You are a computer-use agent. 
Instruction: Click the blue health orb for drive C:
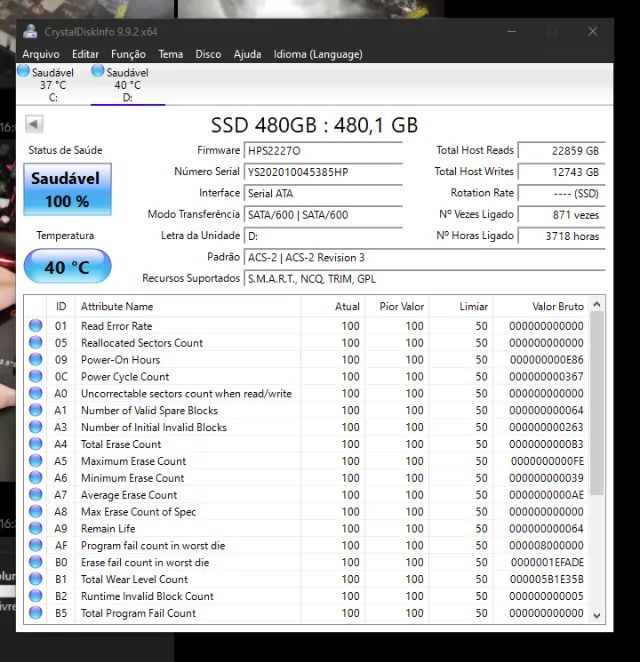pyautogui.click(x=24, y=71)
